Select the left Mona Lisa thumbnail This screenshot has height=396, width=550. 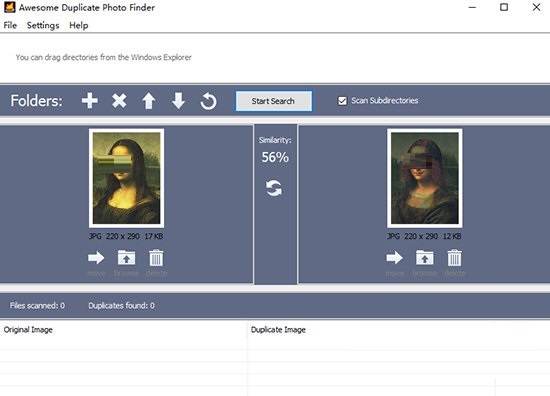(127, 178)
